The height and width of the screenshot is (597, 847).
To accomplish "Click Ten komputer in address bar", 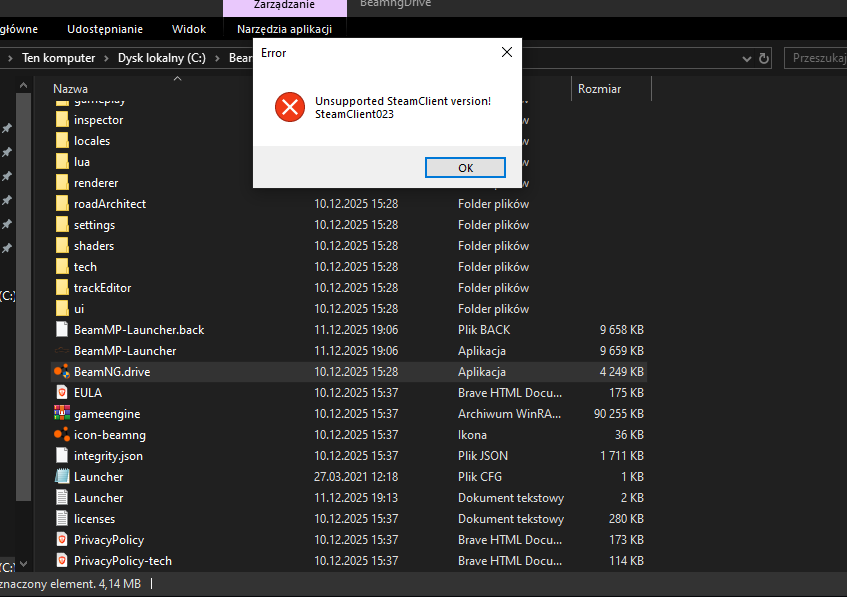I will (58, 58).
